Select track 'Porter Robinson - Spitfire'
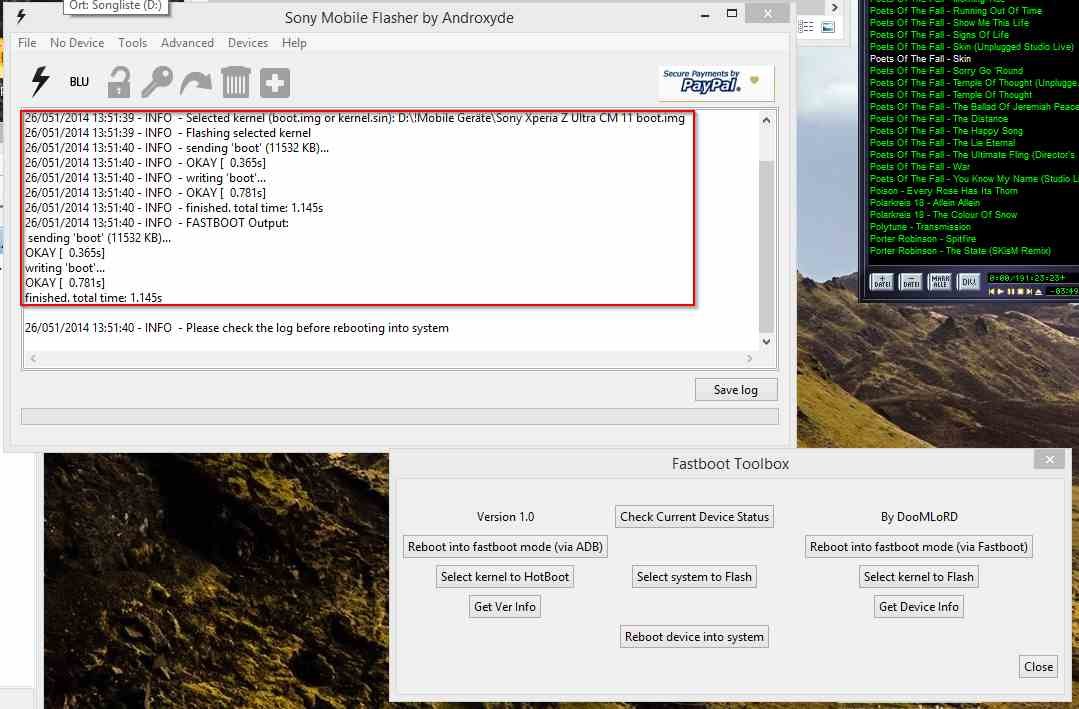The width and height of the screenshot is (1079, 709). (923, 239)
